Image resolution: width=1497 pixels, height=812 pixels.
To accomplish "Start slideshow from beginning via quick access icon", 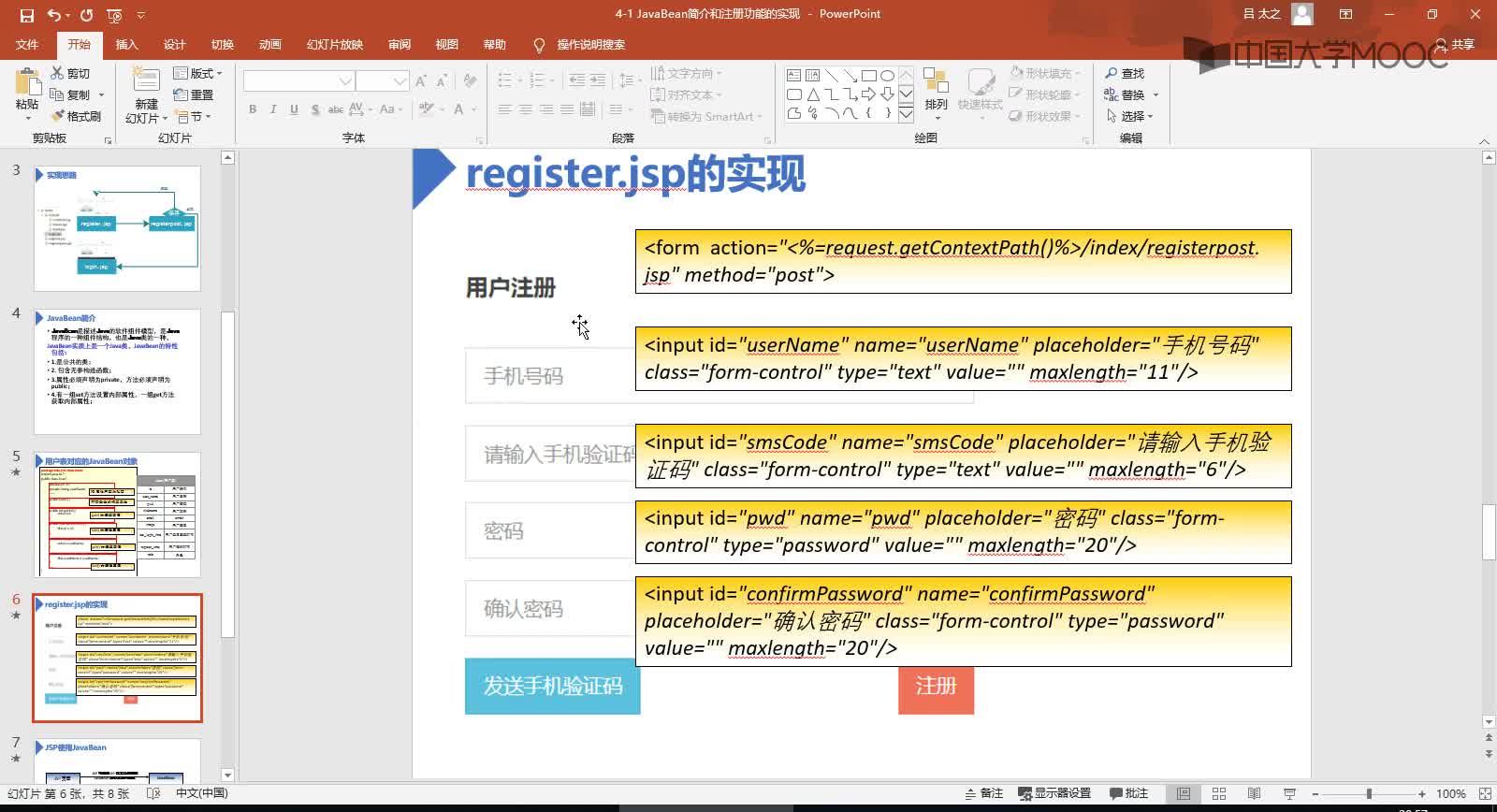I will click(x=114, y=15).
